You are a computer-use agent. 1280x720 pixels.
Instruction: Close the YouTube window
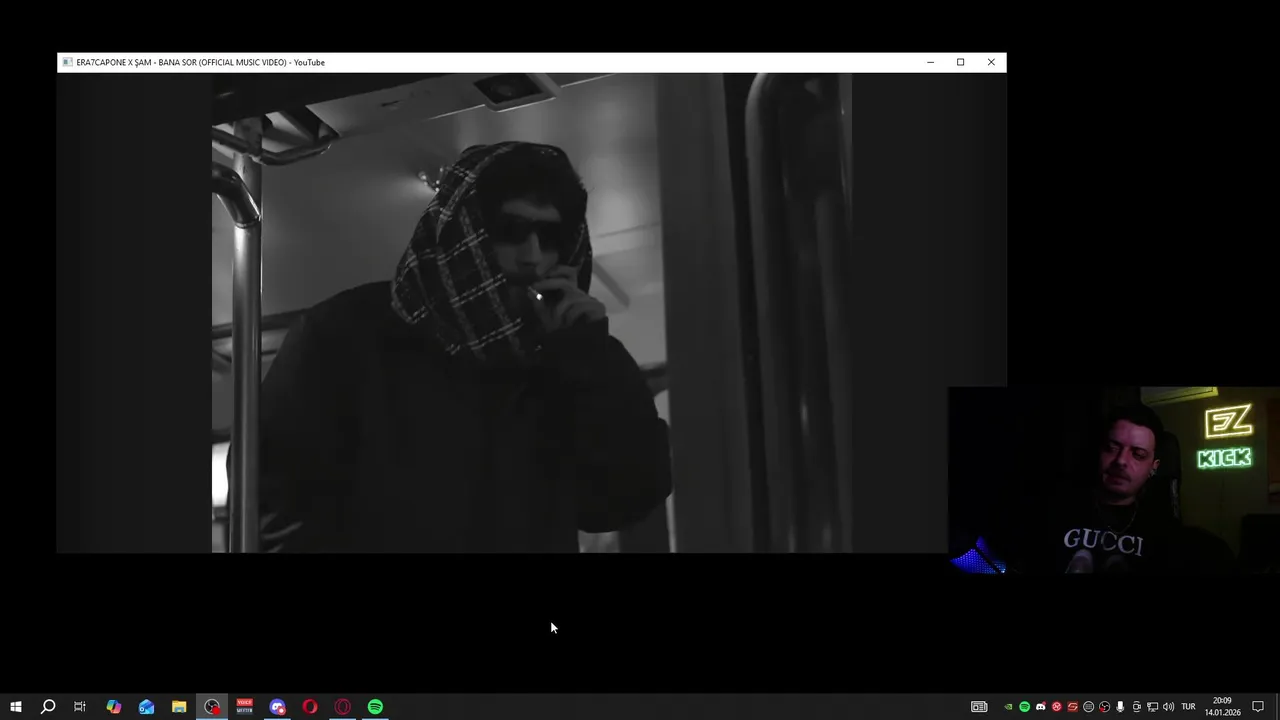(991, 62)
